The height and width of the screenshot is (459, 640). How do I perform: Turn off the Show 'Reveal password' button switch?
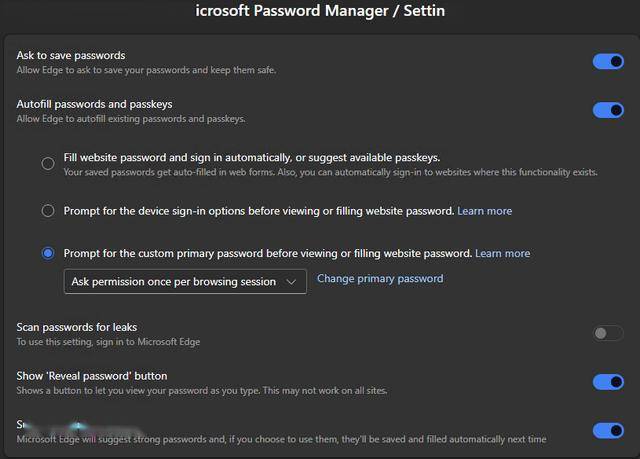tap(608, 381)
